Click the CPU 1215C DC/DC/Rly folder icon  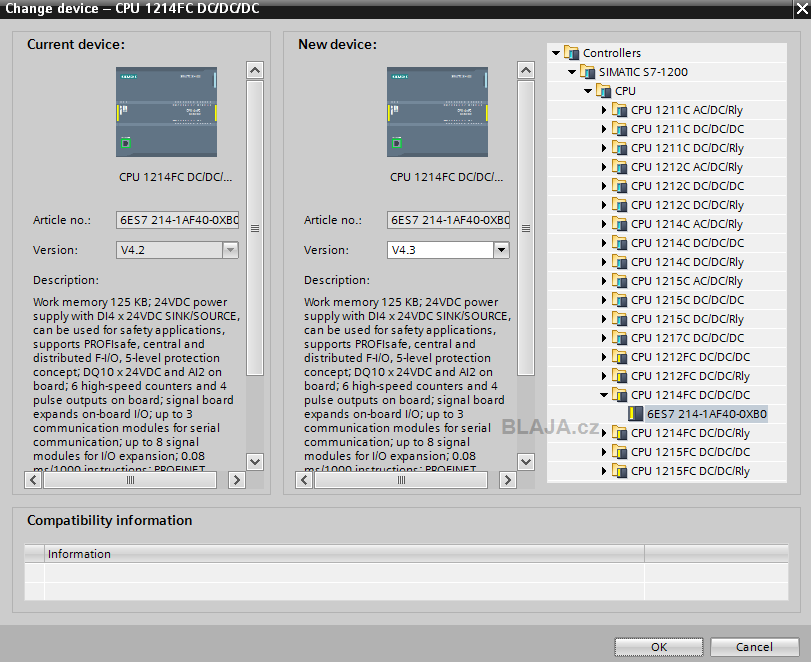pos(620,319)
